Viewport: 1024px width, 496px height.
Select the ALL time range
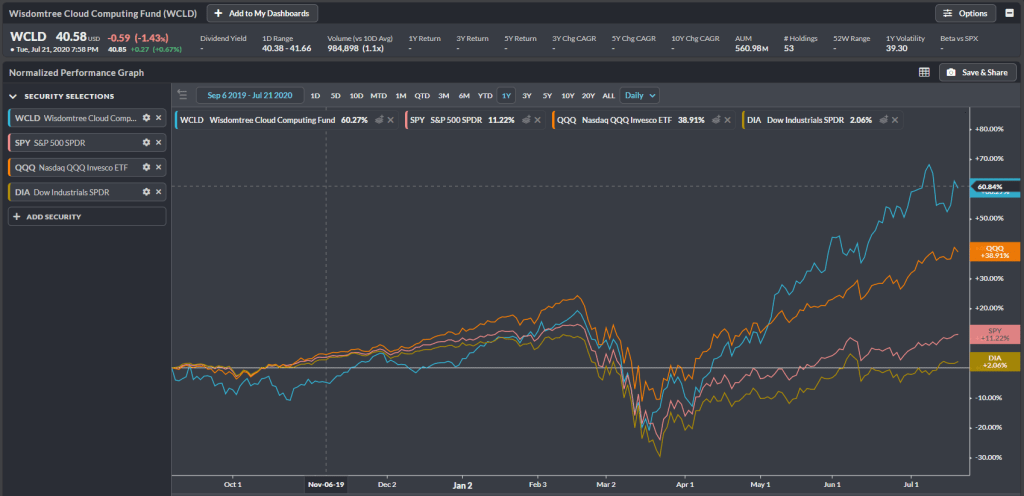coord(608,95)
